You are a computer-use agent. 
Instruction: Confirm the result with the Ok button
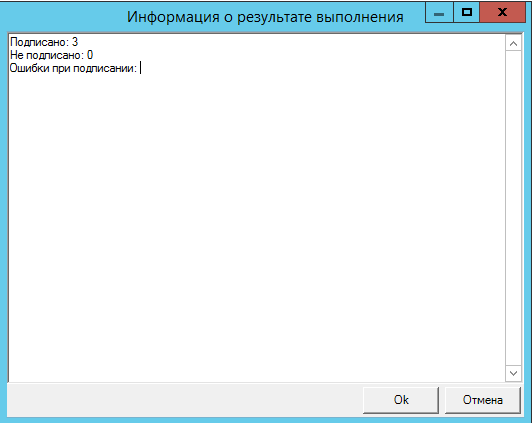401,400
